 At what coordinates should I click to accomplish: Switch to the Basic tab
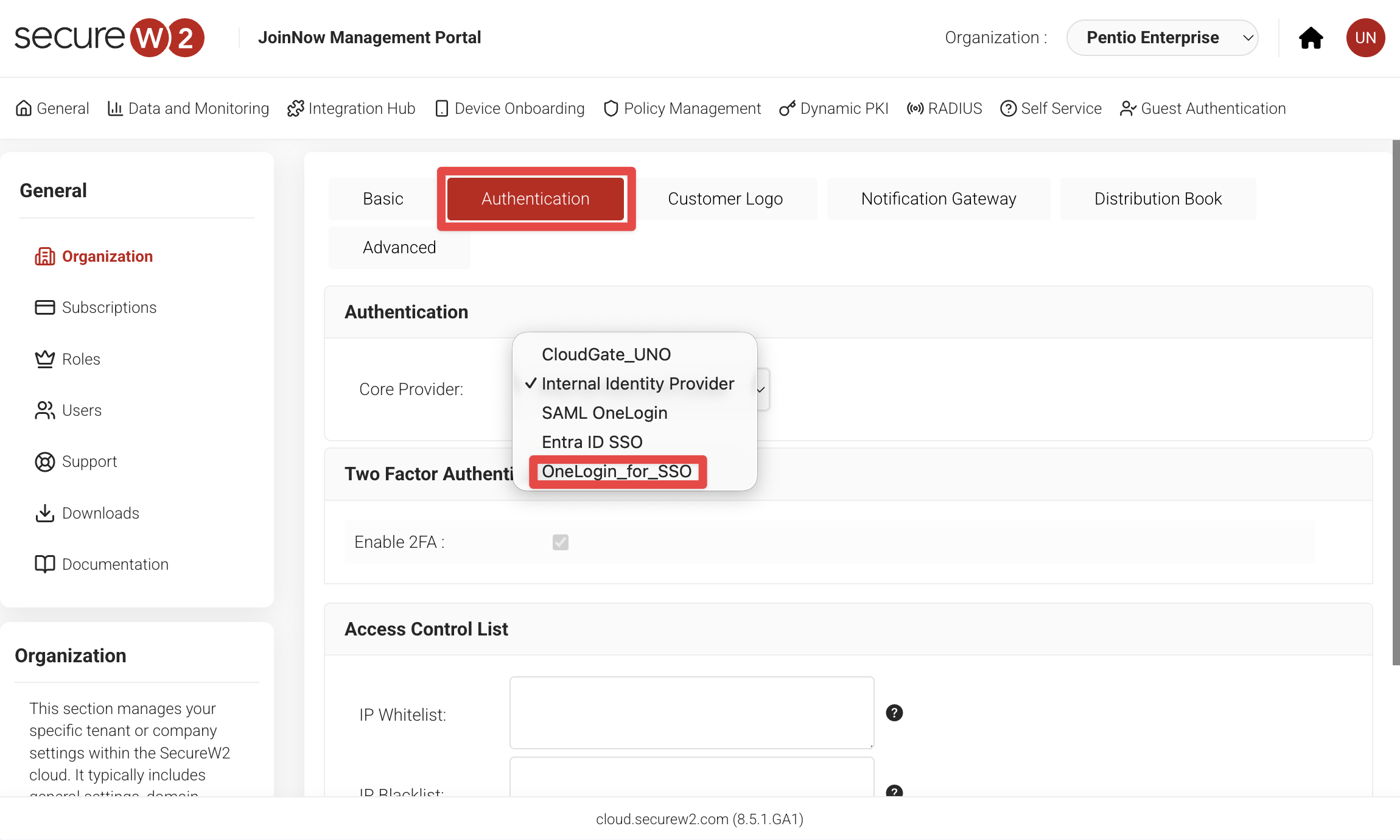click(383, 198)
